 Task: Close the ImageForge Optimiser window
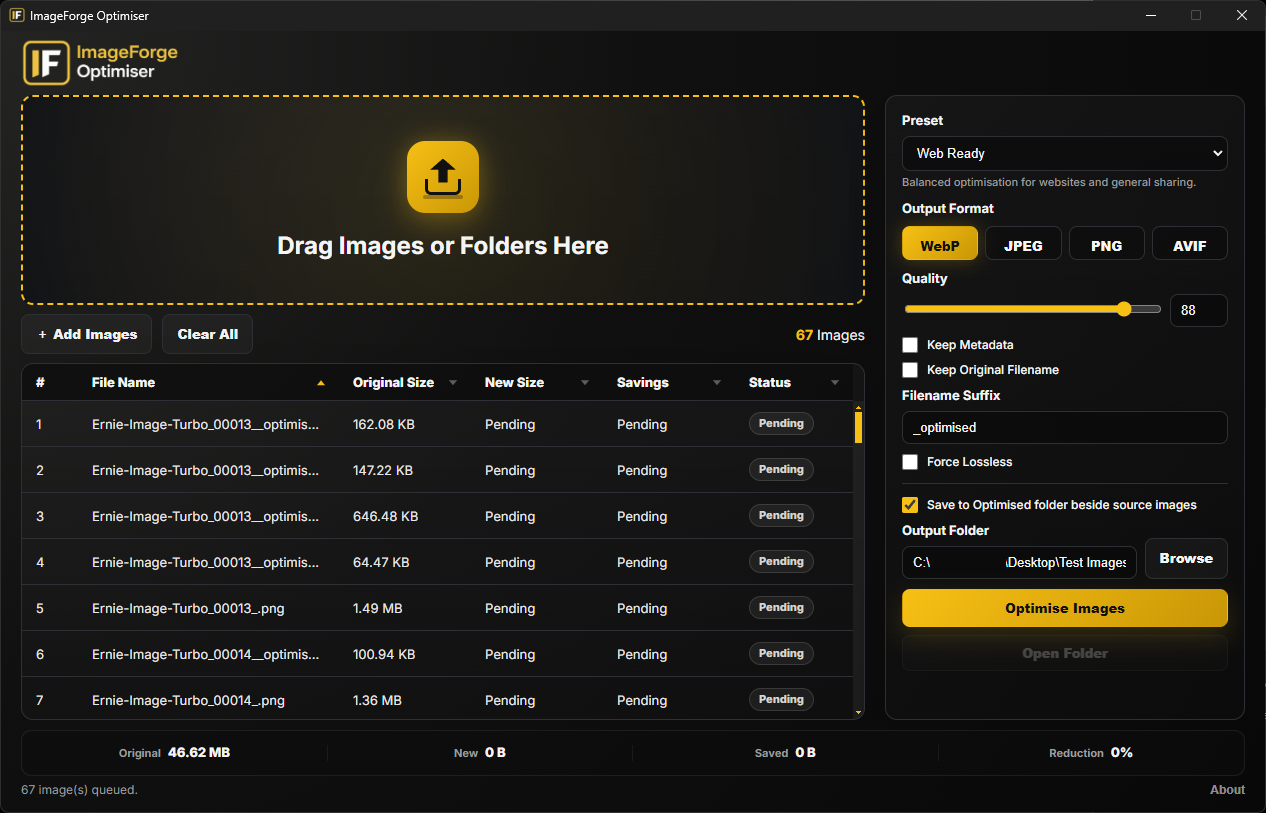(1241, 15)
